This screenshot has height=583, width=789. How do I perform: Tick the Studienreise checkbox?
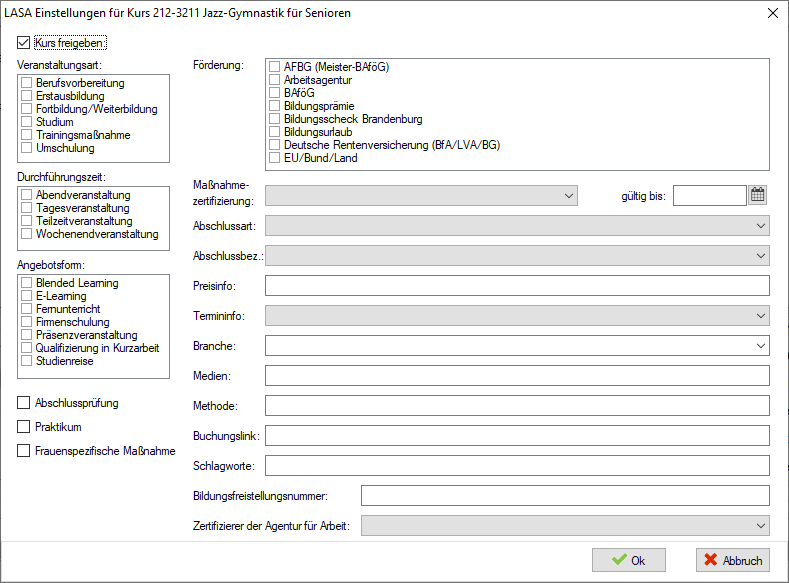[x=27, y=361]
